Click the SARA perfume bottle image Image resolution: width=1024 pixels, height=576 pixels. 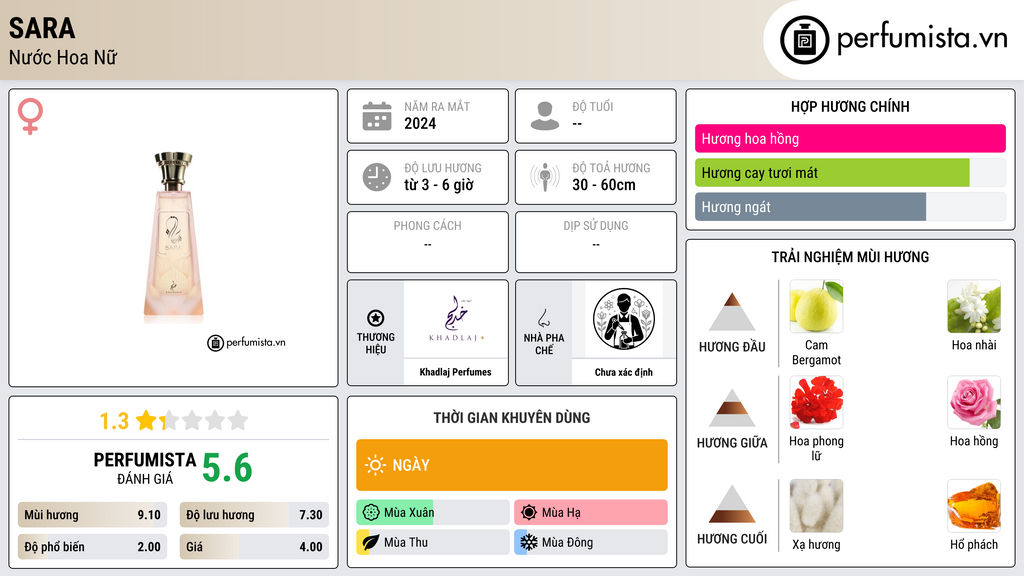tap(174, 236)
